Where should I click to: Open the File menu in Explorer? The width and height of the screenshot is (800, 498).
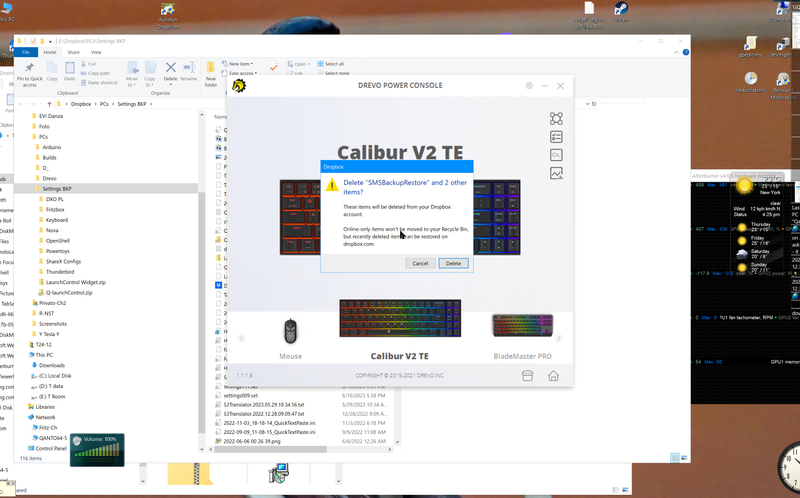pyautogui.click(x=25, y=52)
